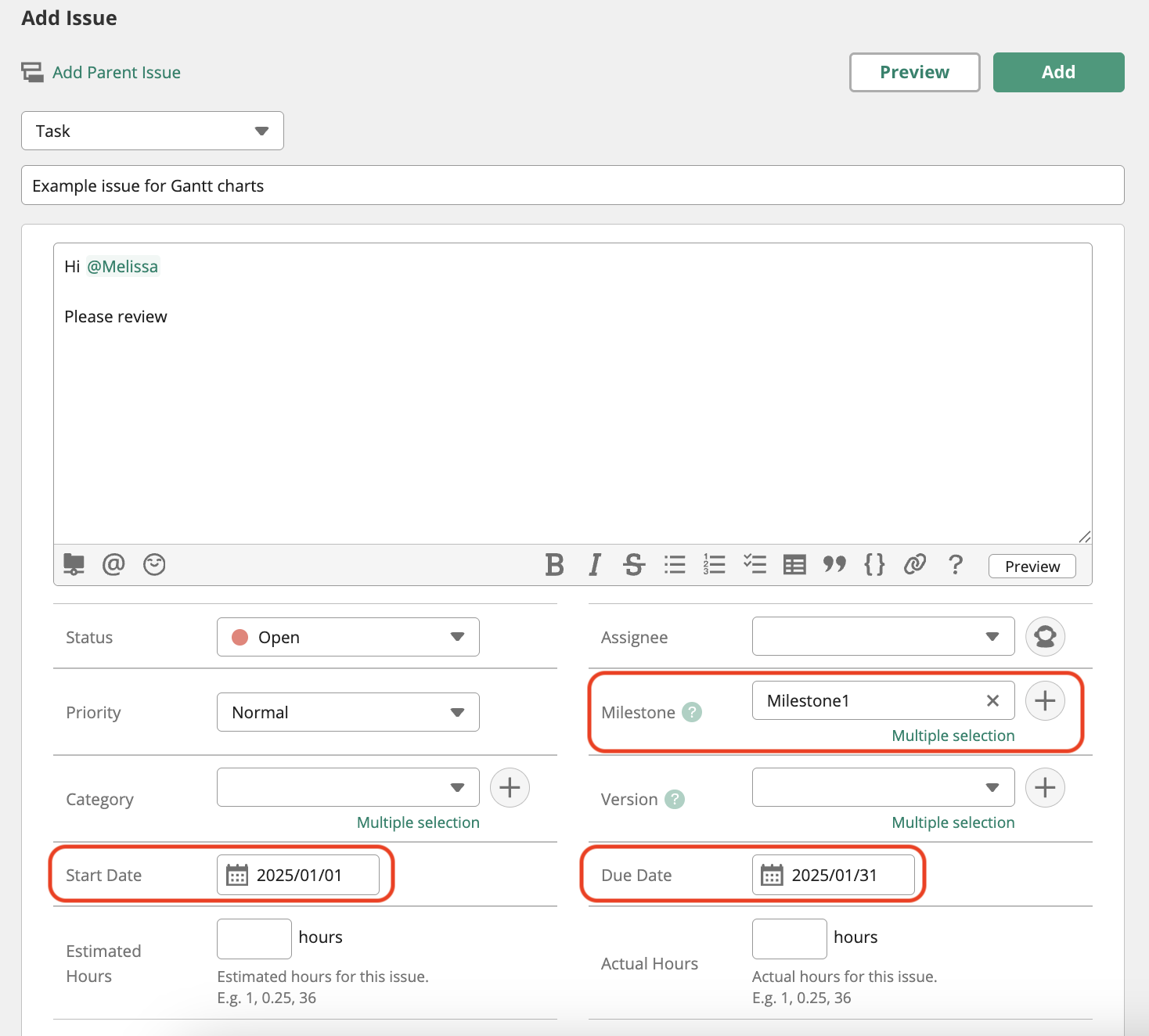Open the Priority dropdown showing Normal
The image size is (1149, 1036).
[348, 712]
